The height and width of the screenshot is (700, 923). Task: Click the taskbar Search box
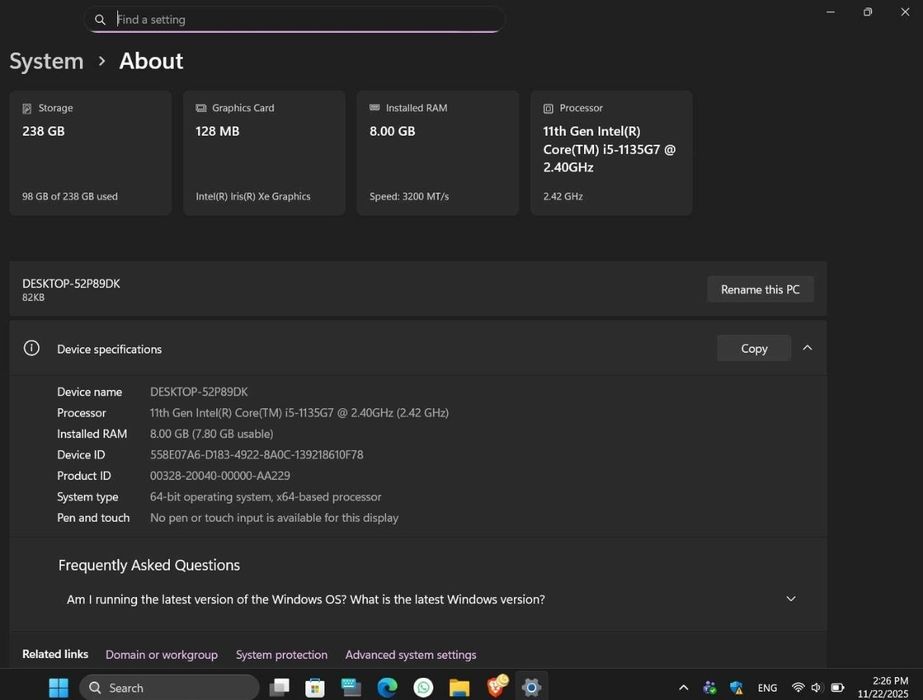pos(169,687)
